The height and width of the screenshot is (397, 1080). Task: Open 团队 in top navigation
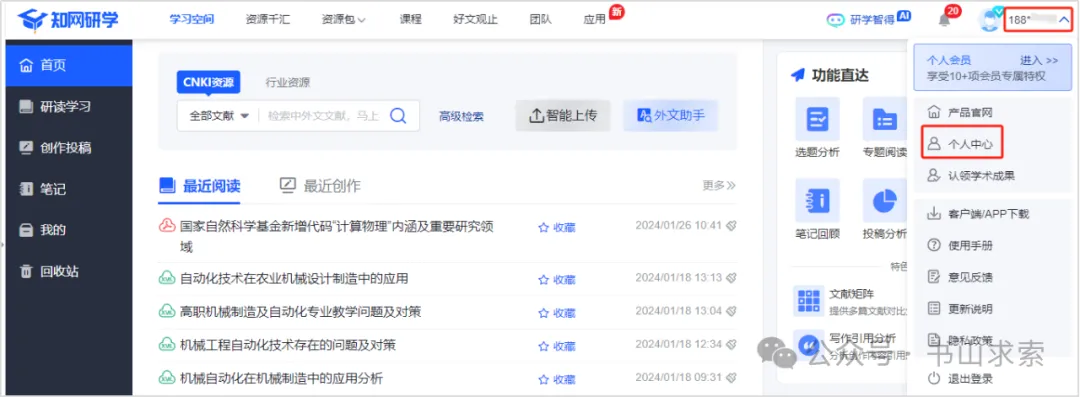(541, 19)
